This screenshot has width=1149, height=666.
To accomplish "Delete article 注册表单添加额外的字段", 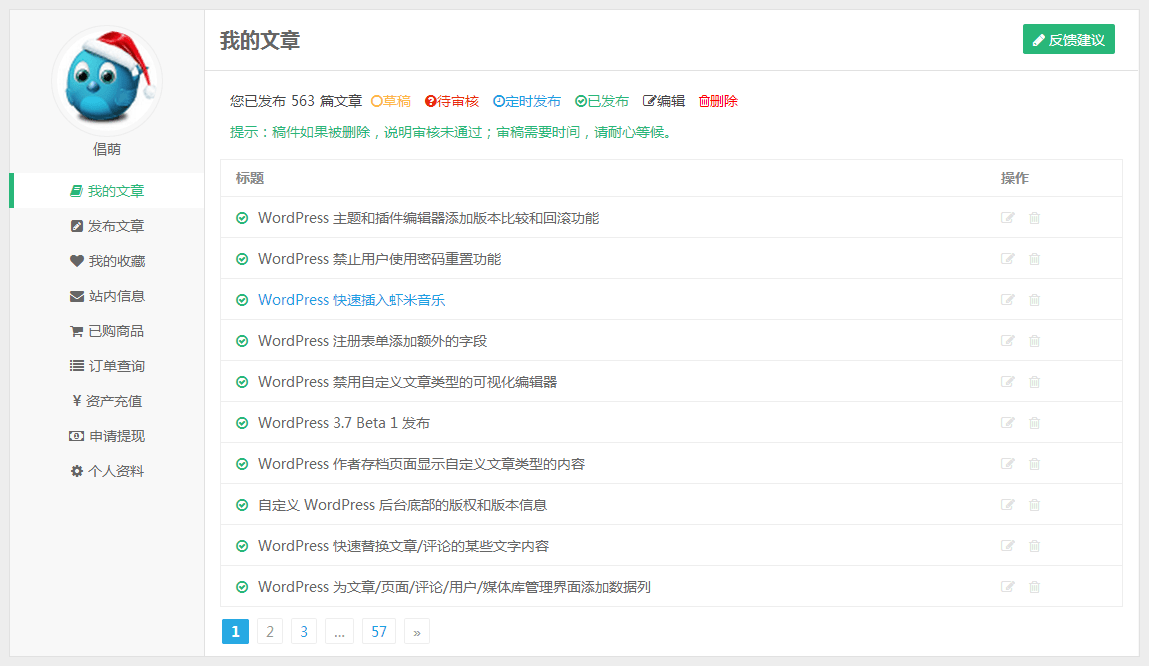I will pos(1034,341).
